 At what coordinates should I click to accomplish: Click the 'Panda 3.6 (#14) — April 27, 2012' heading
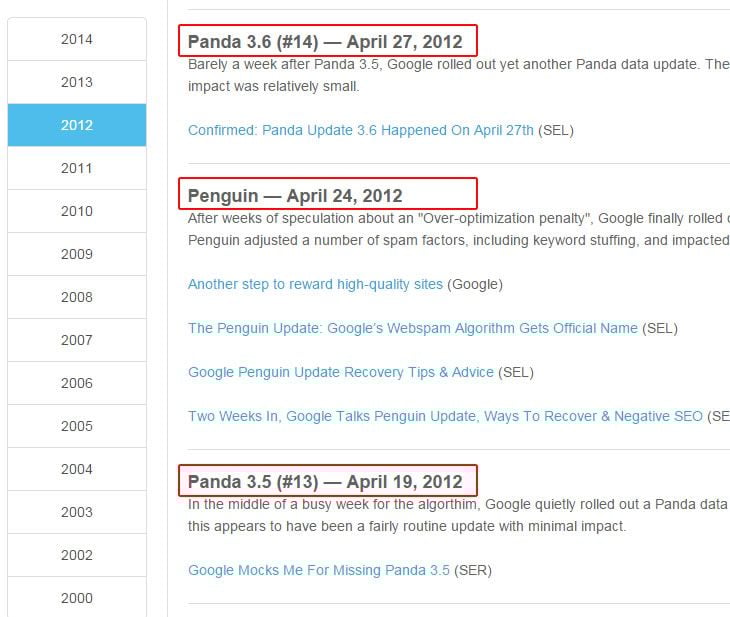325,42
